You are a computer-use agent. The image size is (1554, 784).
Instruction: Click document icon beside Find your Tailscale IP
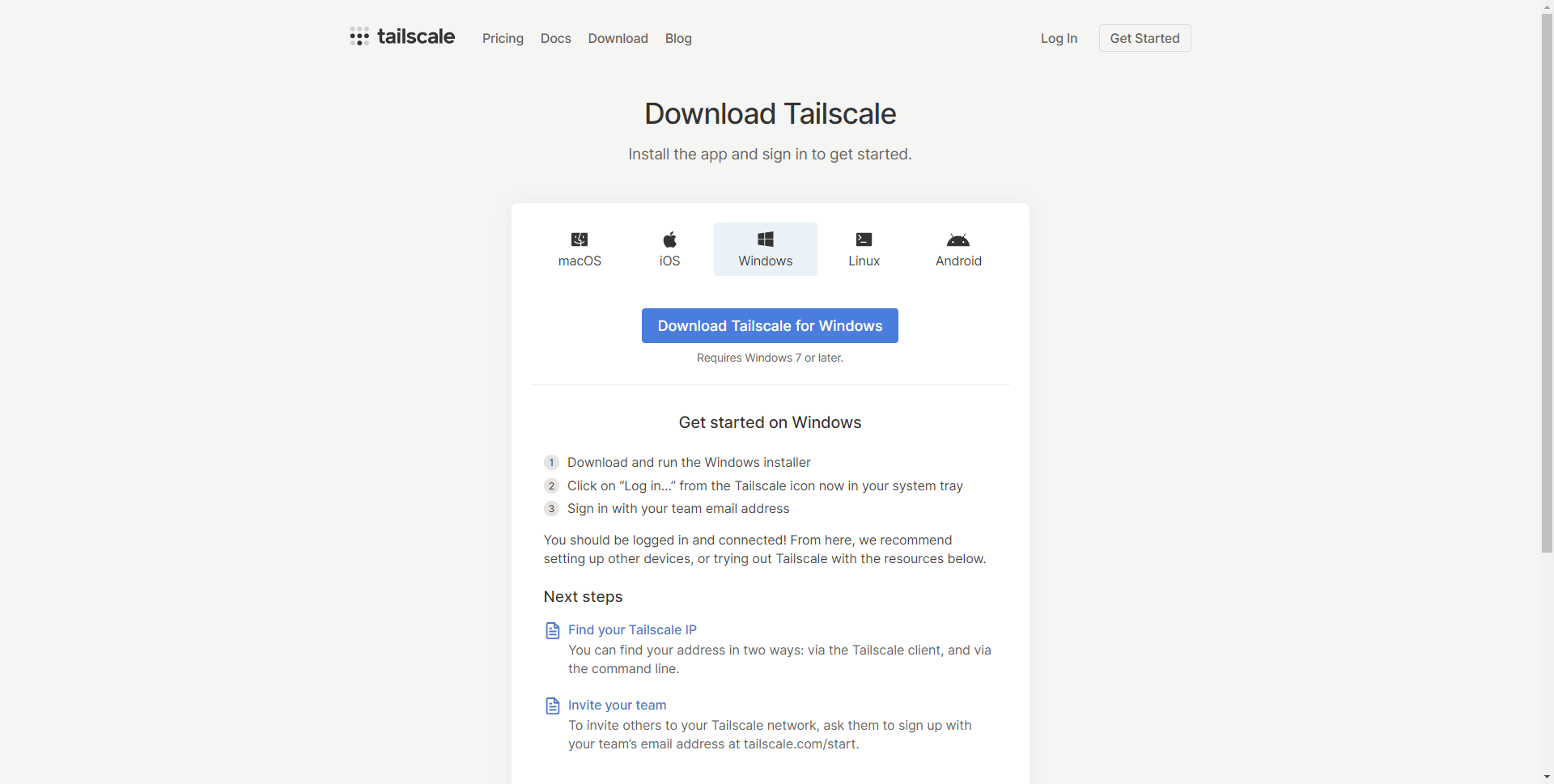coord(553,630)
